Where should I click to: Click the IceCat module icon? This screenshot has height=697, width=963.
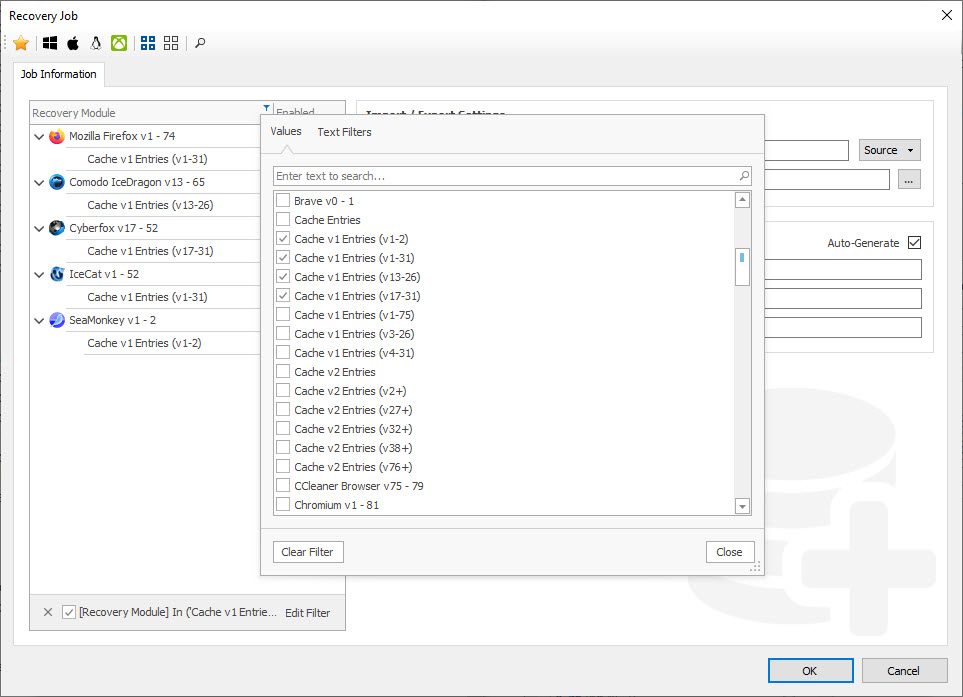[x=57, y=274]
